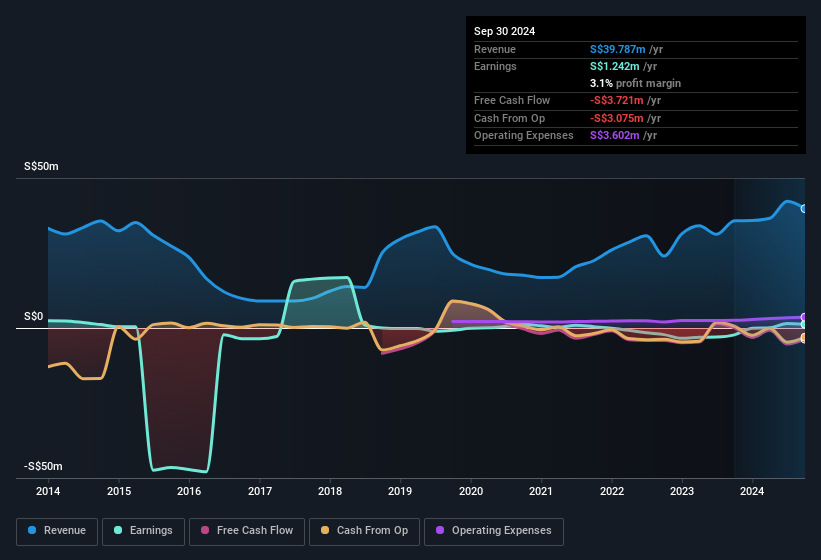Click the orange Cash From Op dot

click(325, 531)
